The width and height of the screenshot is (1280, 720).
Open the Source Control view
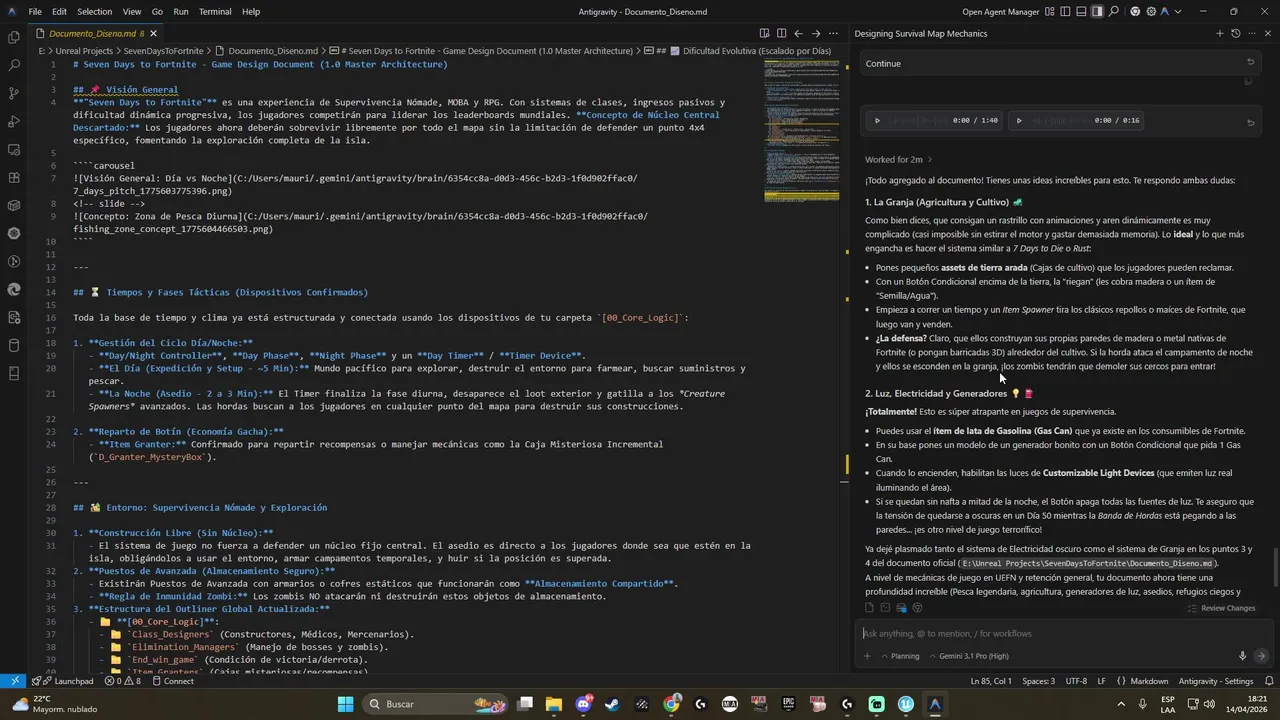click(x=14, y=93)
